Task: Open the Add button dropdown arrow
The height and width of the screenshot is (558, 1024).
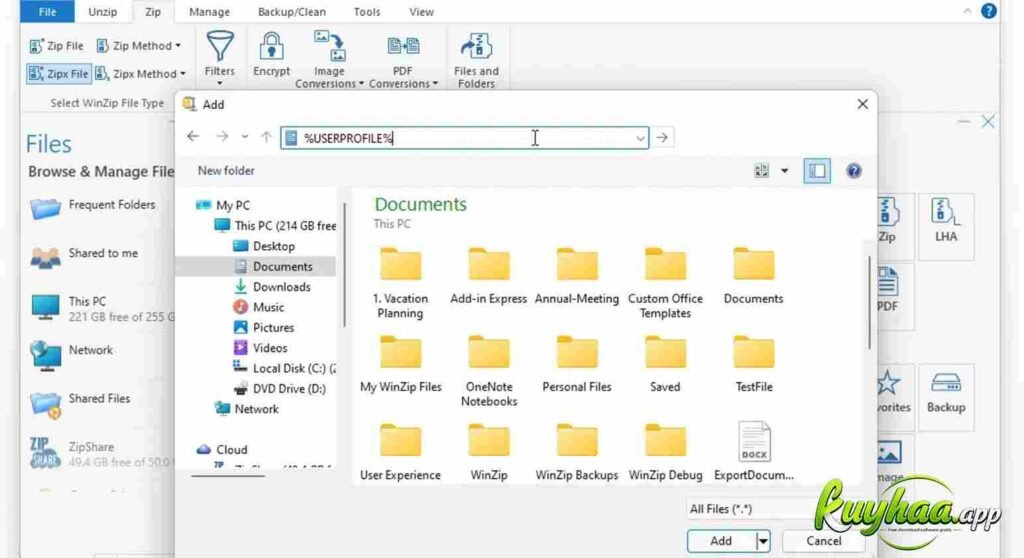Action: click(763, 540)
